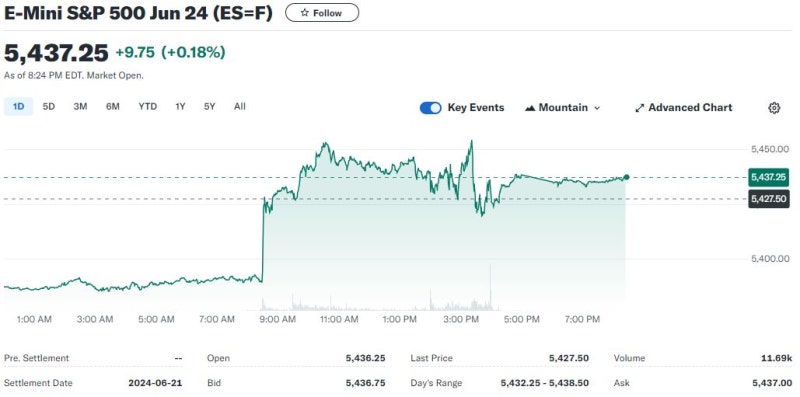
Task: Select the 5Y time range
Action: tap(210, 107)
